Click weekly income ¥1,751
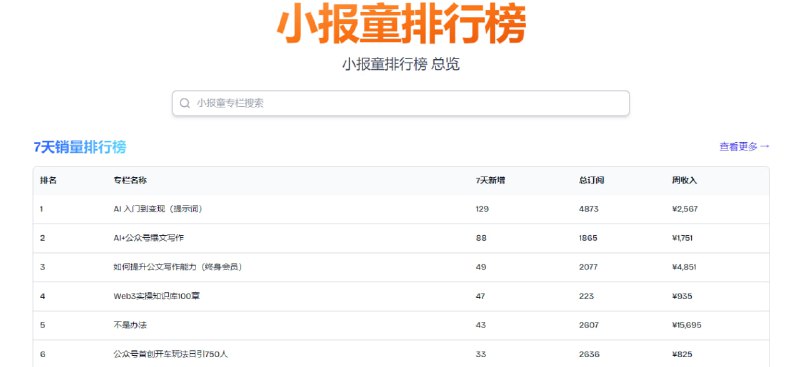The width and height of the screenshot is (800, 367). pos(682,238)
